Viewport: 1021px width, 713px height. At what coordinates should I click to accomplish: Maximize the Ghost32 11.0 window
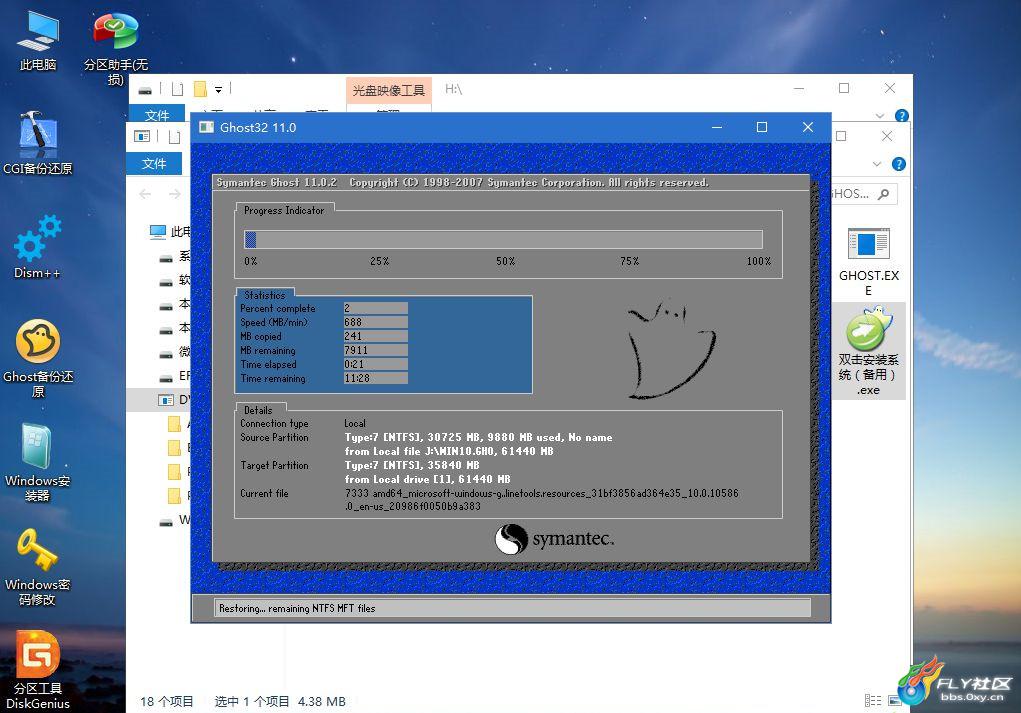coord(762,128)
